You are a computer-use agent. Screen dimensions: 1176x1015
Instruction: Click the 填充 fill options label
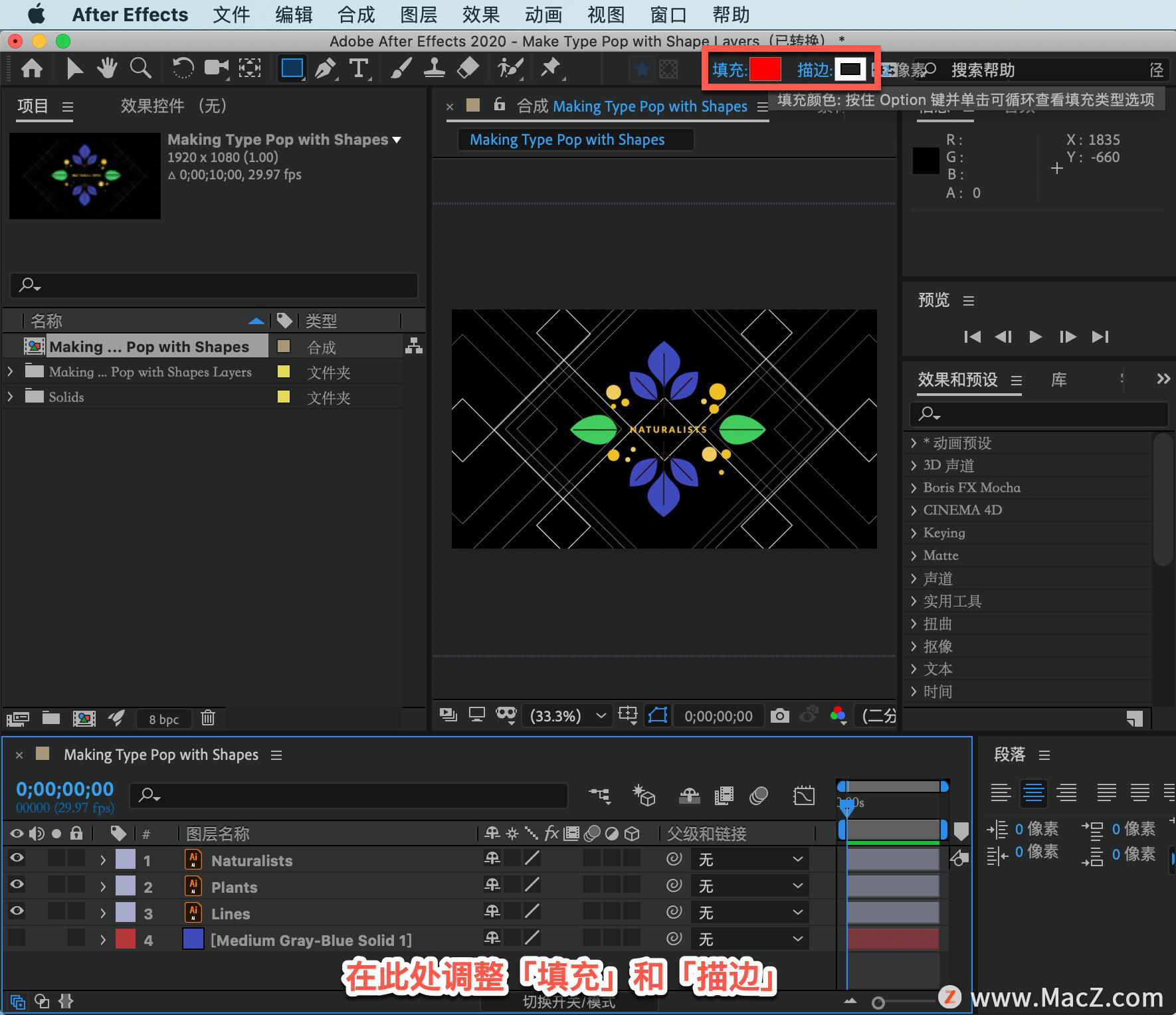[x=730, y=70]
